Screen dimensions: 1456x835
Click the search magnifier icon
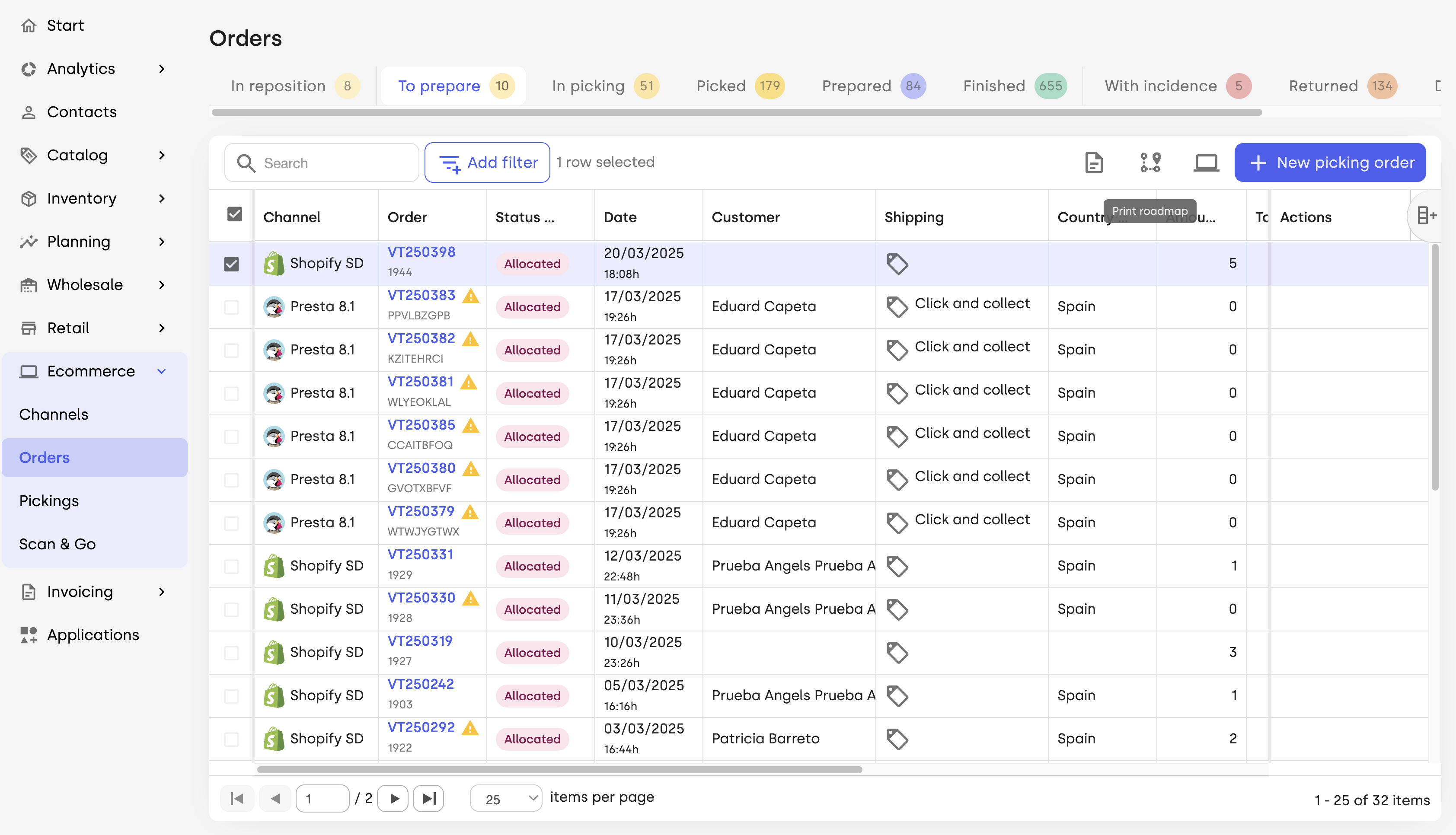coord(246,163)
